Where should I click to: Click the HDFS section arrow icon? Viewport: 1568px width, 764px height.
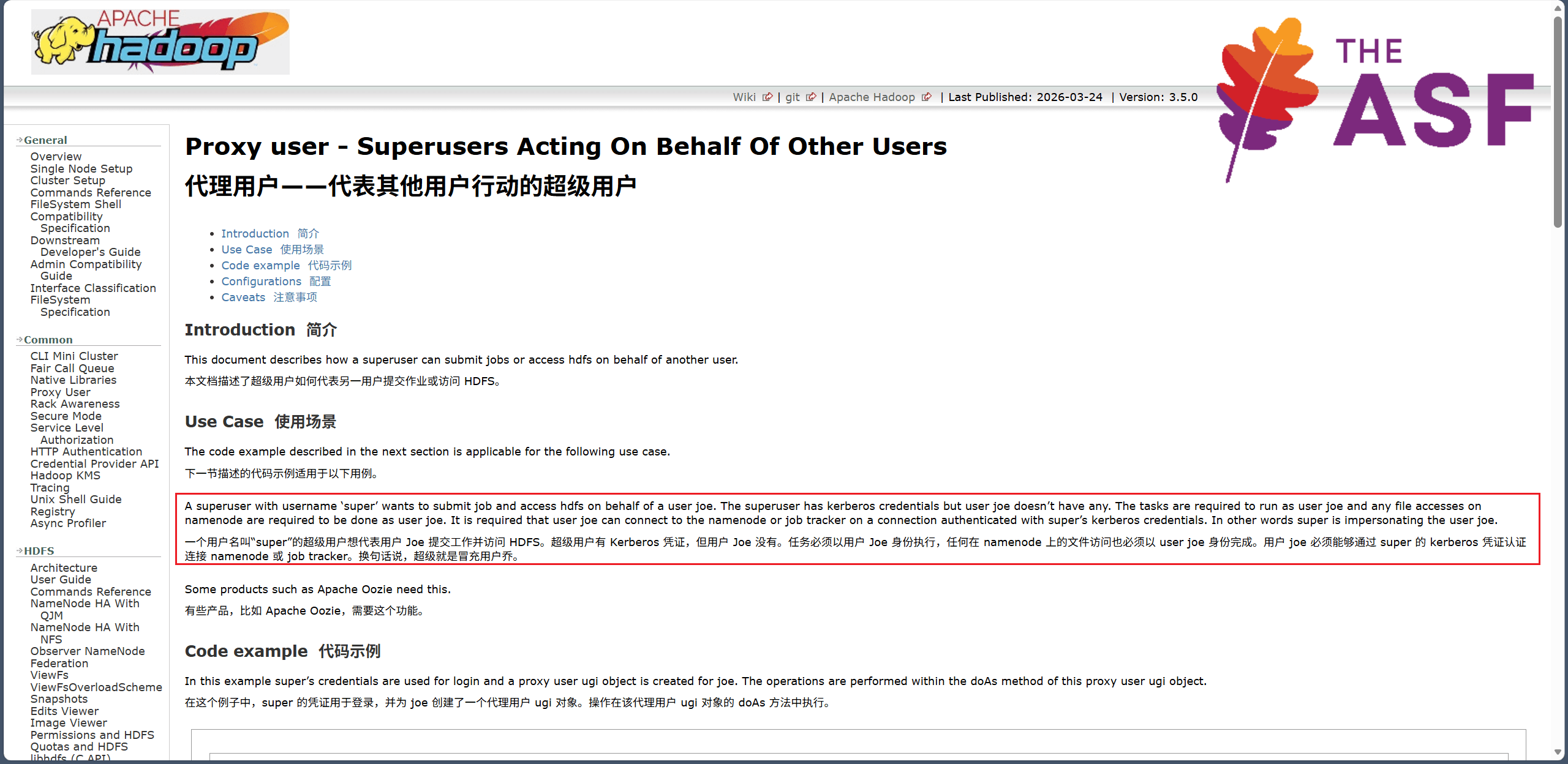[x=20, y=551]
